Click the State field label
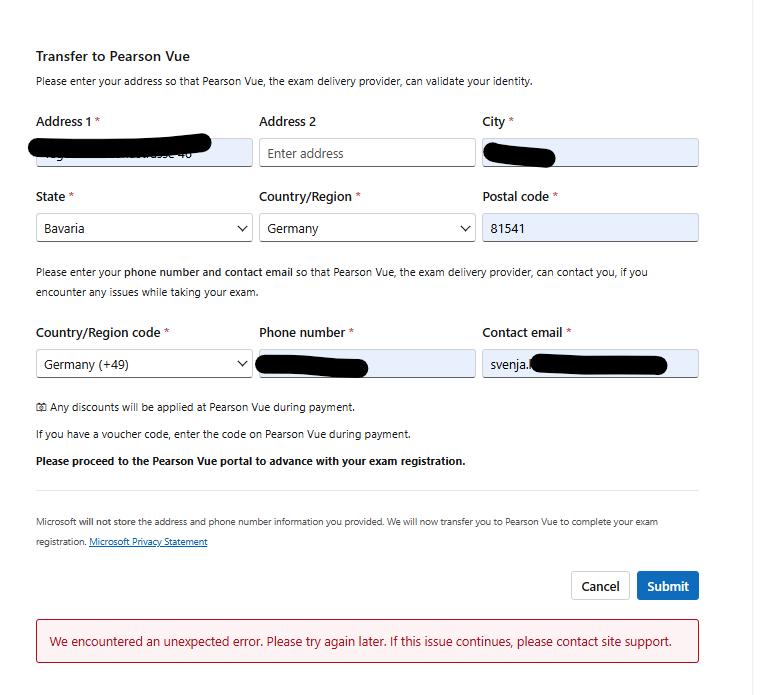 (x=51, y=197)
